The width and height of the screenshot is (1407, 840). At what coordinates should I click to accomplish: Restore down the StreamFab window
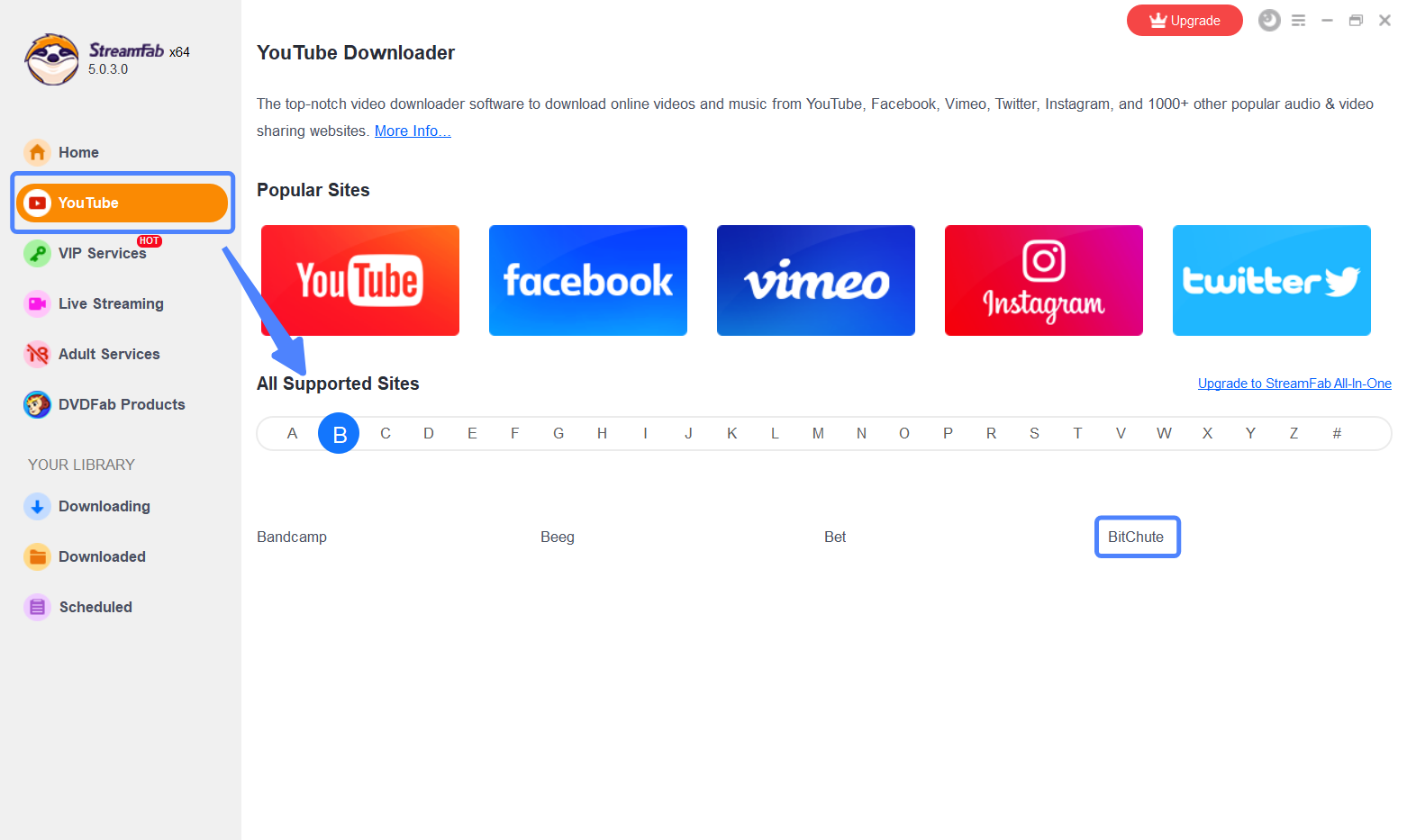pos(1356,20)
